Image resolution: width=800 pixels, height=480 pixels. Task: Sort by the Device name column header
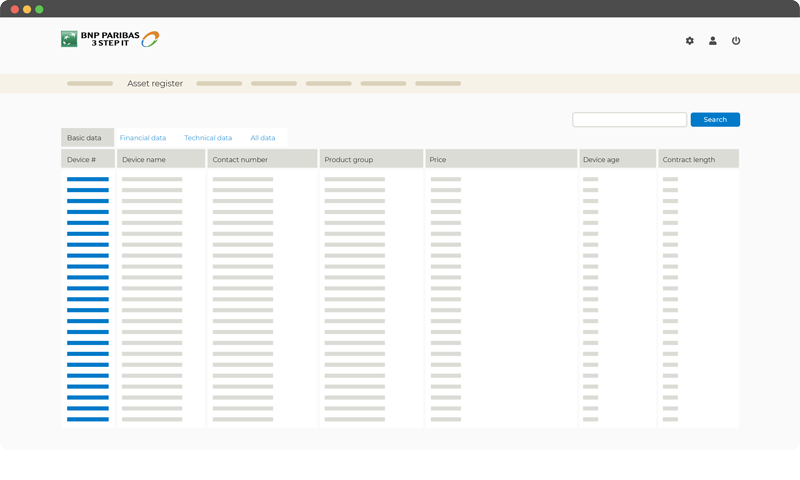tap(144, 160)
